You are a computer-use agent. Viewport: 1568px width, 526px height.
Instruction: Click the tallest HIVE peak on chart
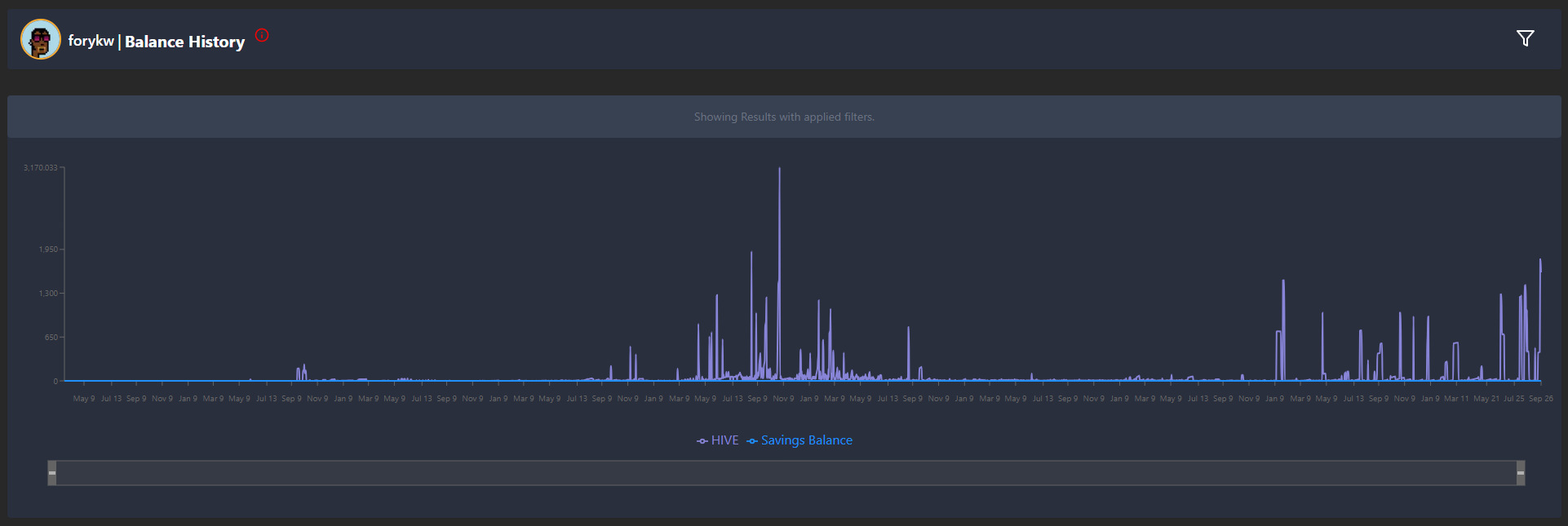coord(779,170)
